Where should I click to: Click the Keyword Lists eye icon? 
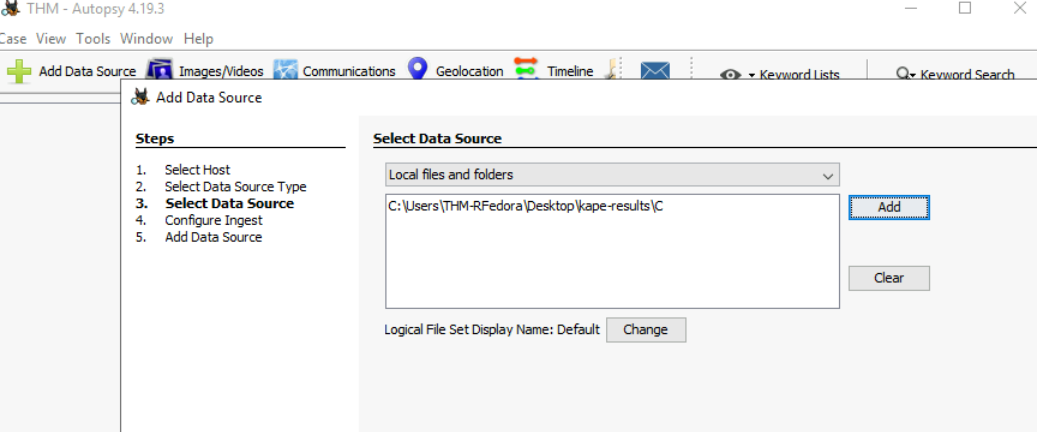coord(731,75)
